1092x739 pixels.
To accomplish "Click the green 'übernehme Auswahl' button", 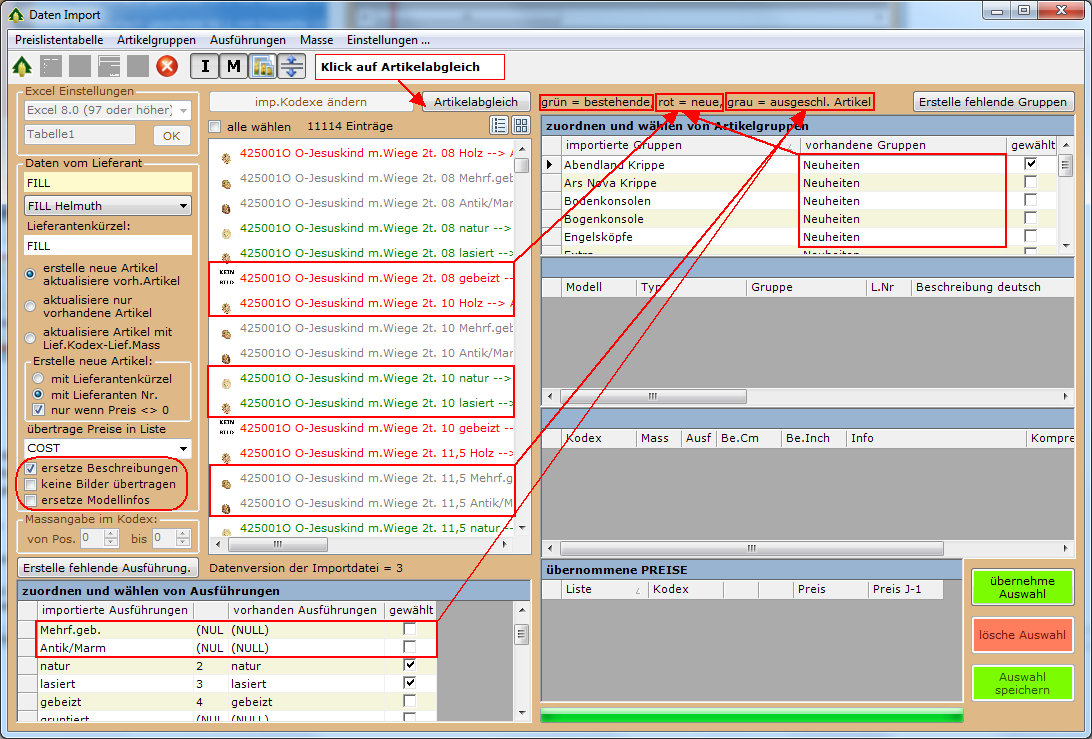I will (x=1022, y=587).
